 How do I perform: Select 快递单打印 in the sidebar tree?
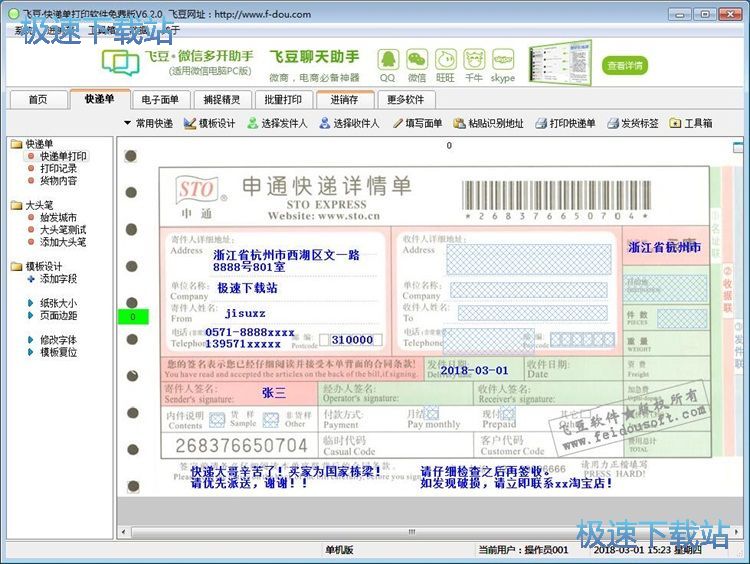tap(63, 156)
